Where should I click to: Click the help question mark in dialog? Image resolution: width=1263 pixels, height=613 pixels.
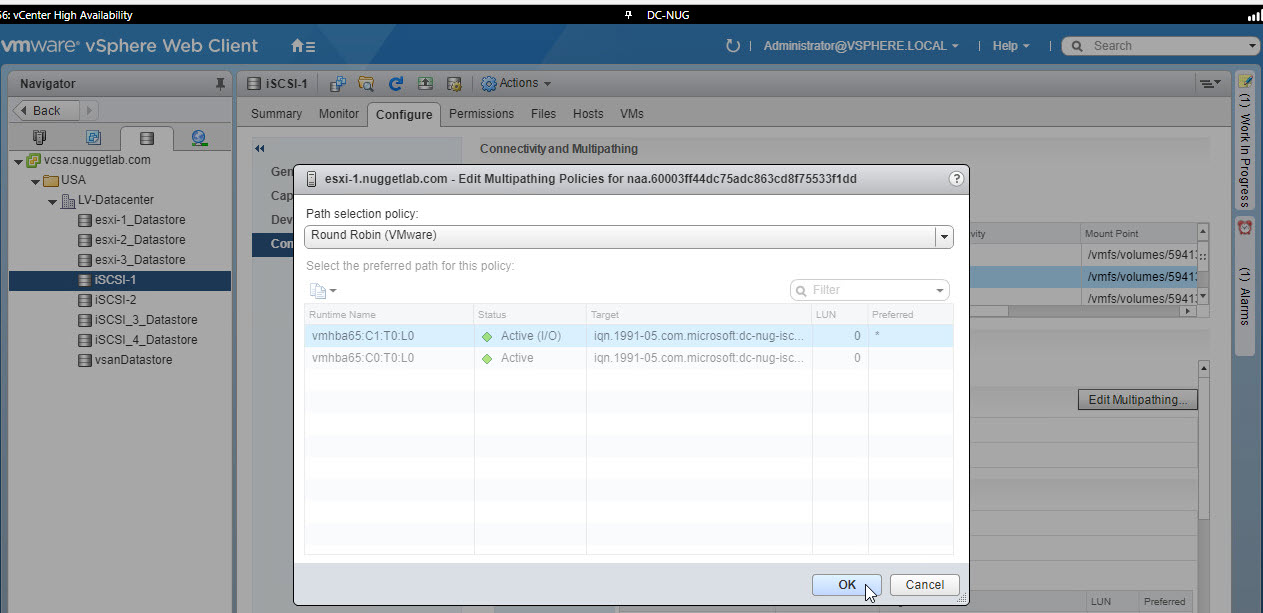click(x=956, y=179)
